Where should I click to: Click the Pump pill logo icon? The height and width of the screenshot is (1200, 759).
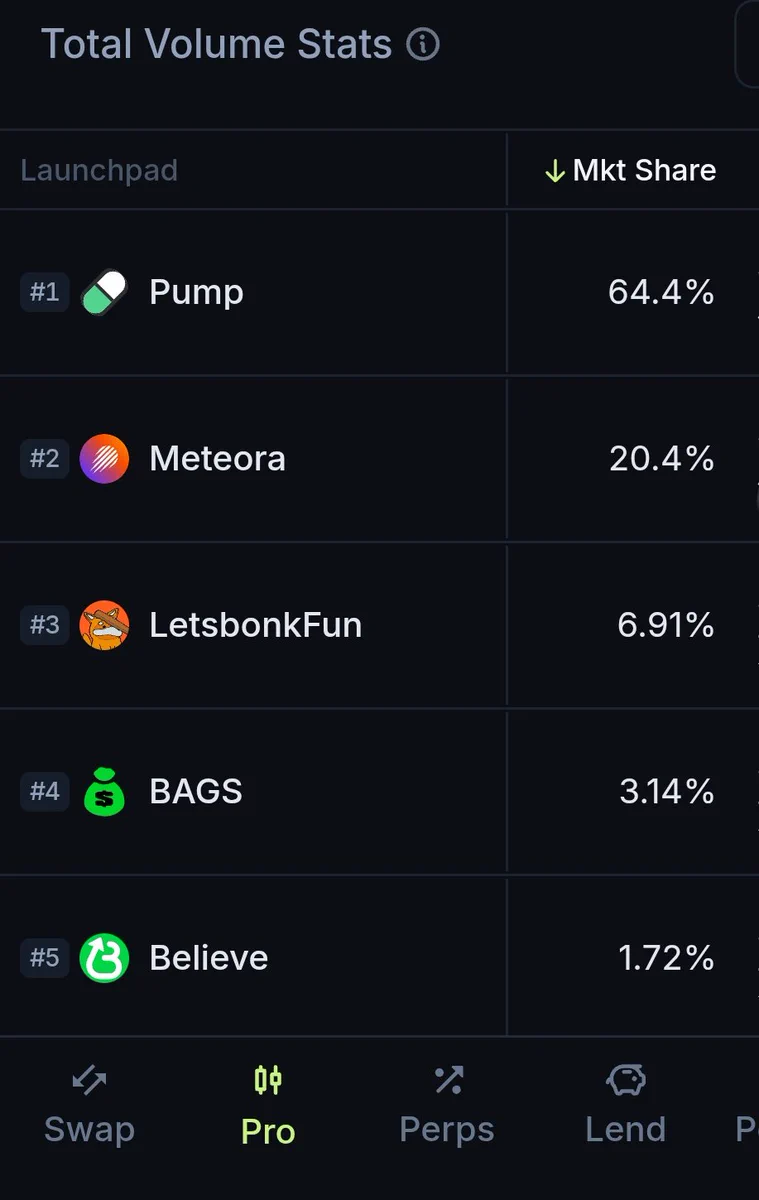[104, 292]
